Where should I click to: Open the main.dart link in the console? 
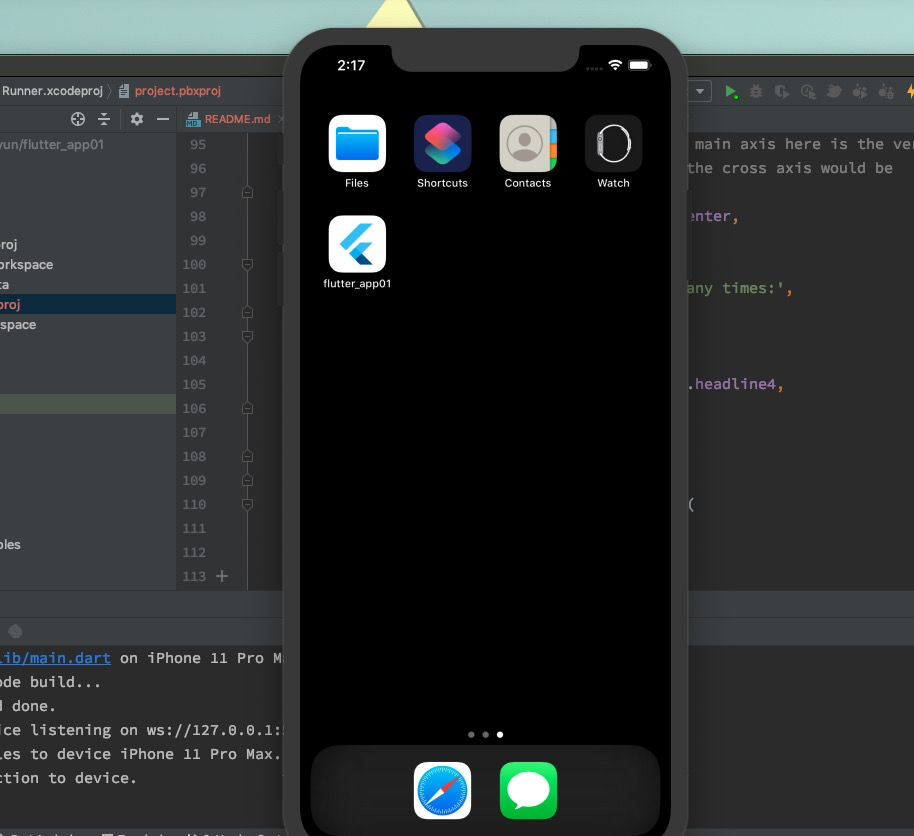[55, 658]
